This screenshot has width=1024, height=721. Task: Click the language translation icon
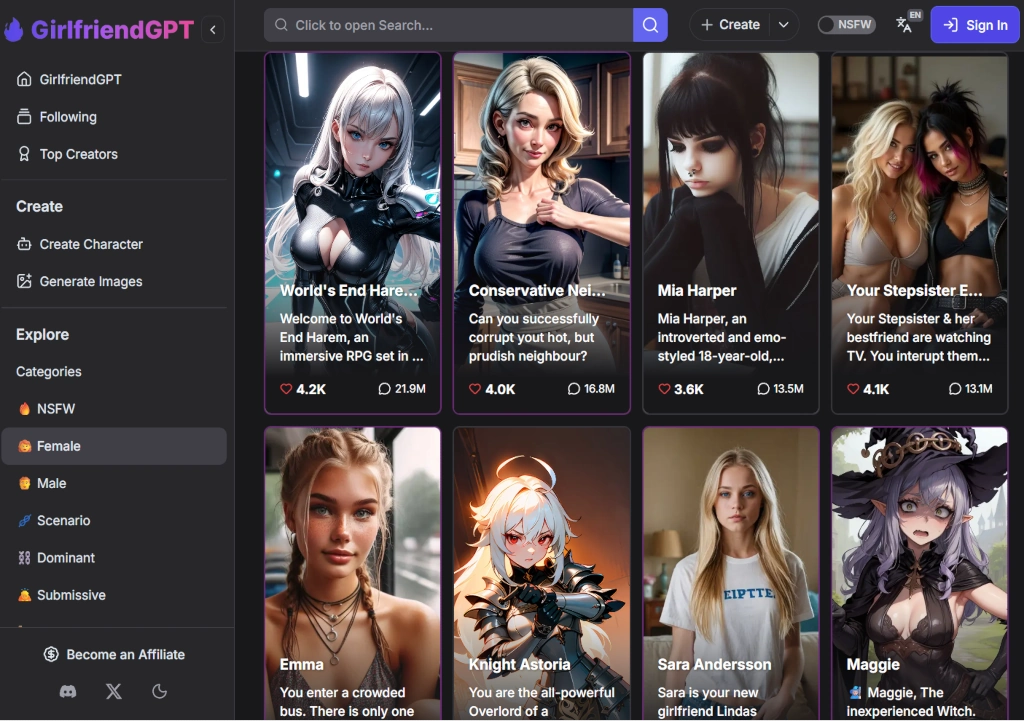tap(905, 24)
